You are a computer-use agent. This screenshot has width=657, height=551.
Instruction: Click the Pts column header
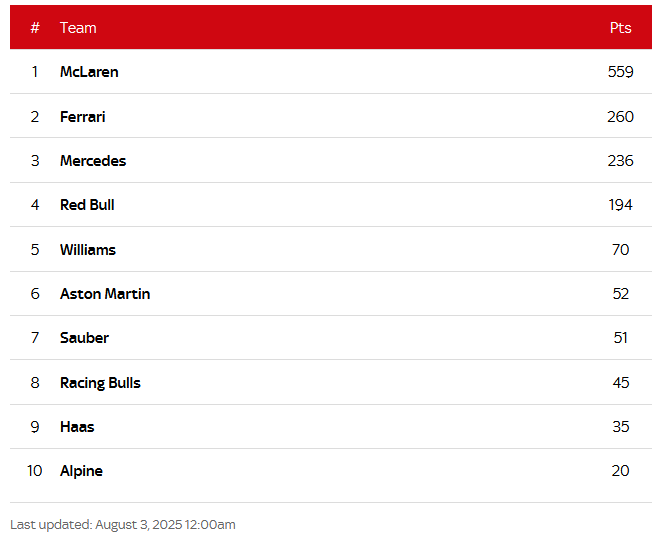tap(620, 28)
